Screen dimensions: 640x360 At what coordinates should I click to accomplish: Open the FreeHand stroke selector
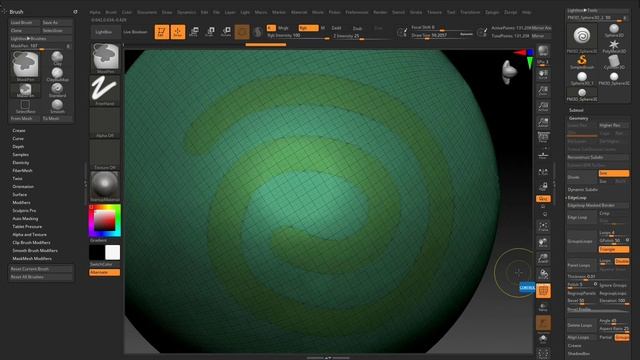click(105, 91)
